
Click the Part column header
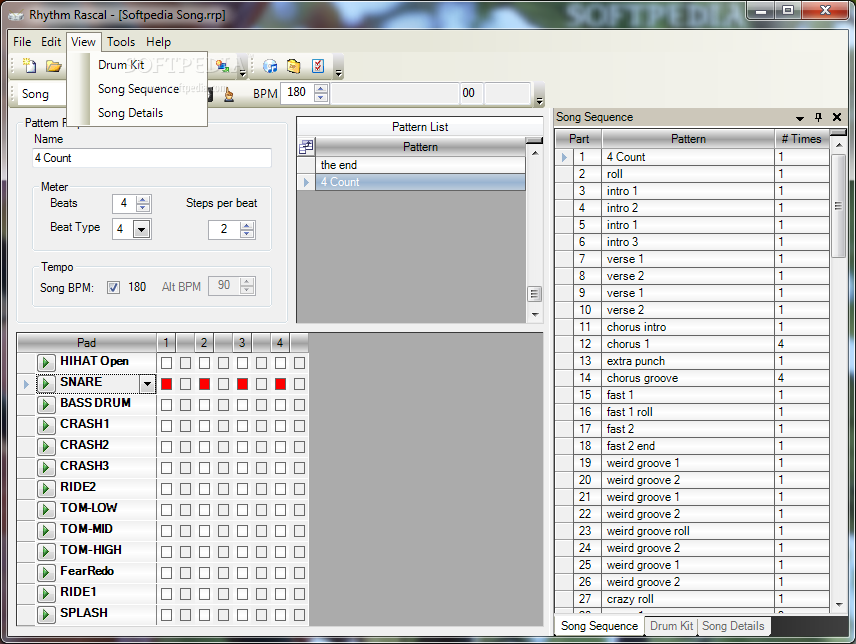(x=579, y=139)
